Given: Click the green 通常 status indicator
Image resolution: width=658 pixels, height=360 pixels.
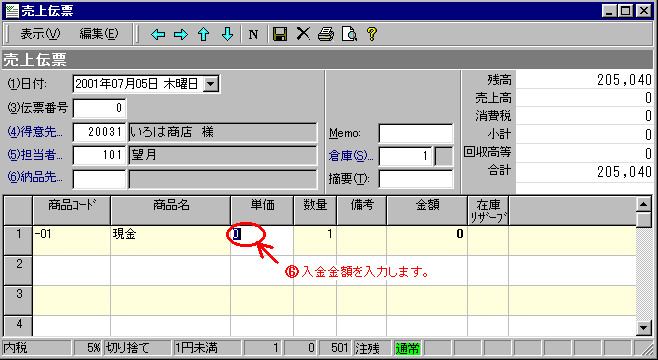Looking at the screenshot, I should (x=407, y=348).
